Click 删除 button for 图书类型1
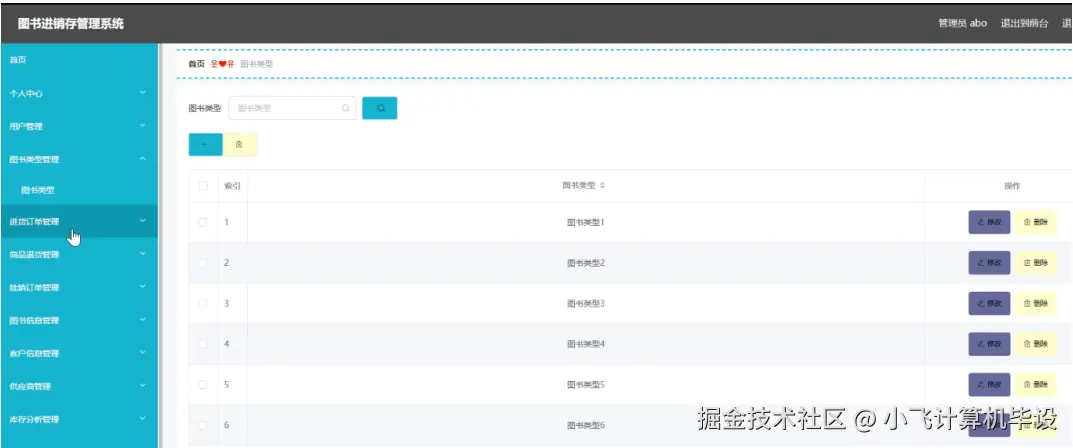1073x448 pixels. pyautogui.click(x=1035, y=222)
